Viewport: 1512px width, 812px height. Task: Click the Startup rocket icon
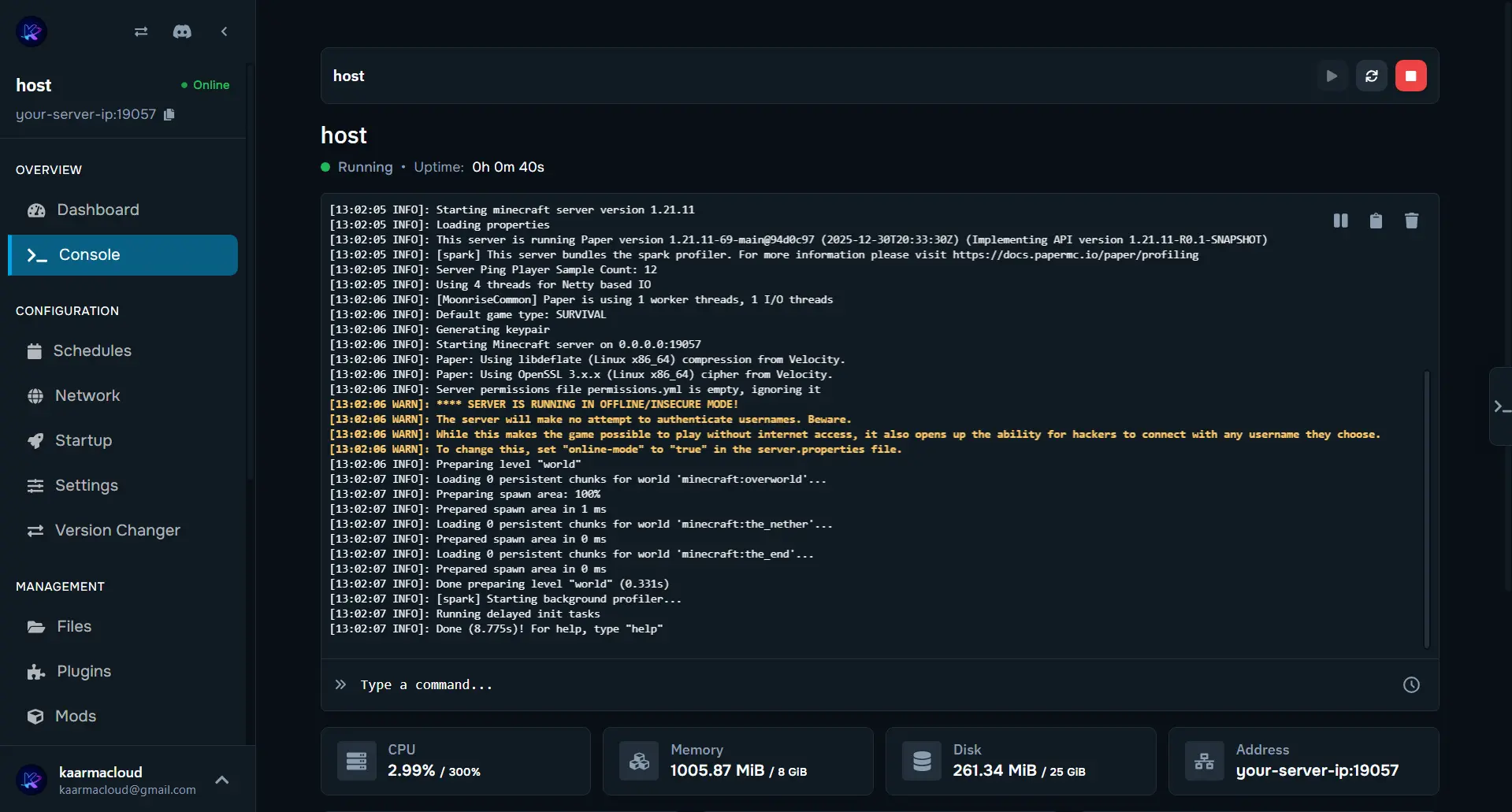[35, 441]
